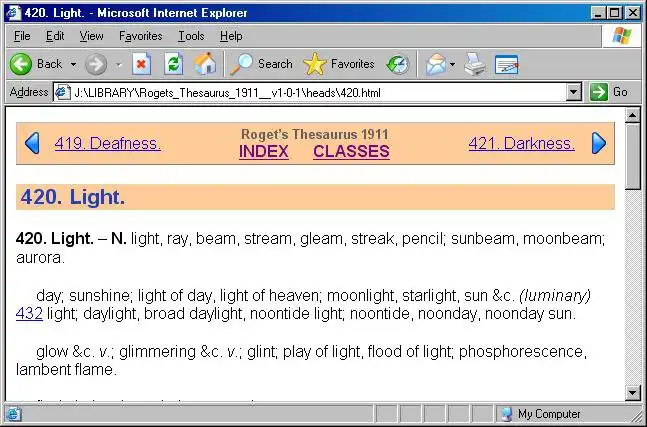This screenshot has height=427, width=647.
Task: Click the My Computer zone indicator
Action: [540, 414]
